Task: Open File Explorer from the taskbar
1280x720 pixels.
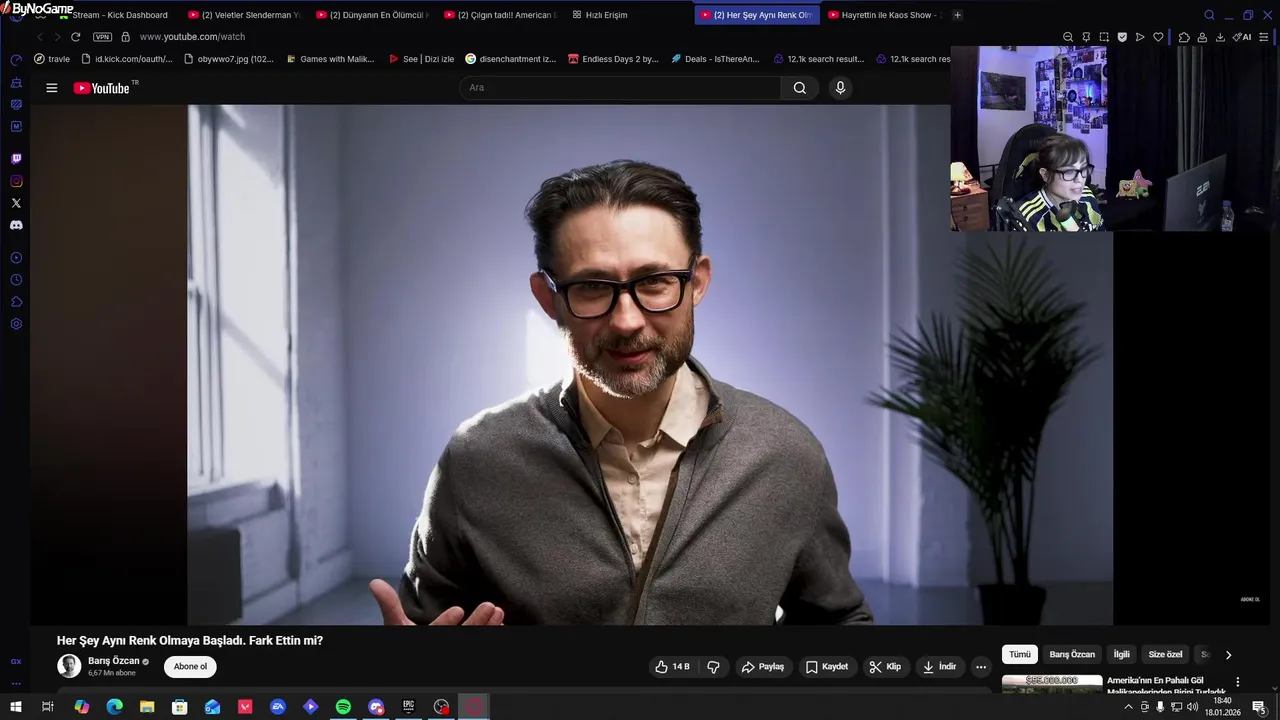Action: [x=147, y=707]
